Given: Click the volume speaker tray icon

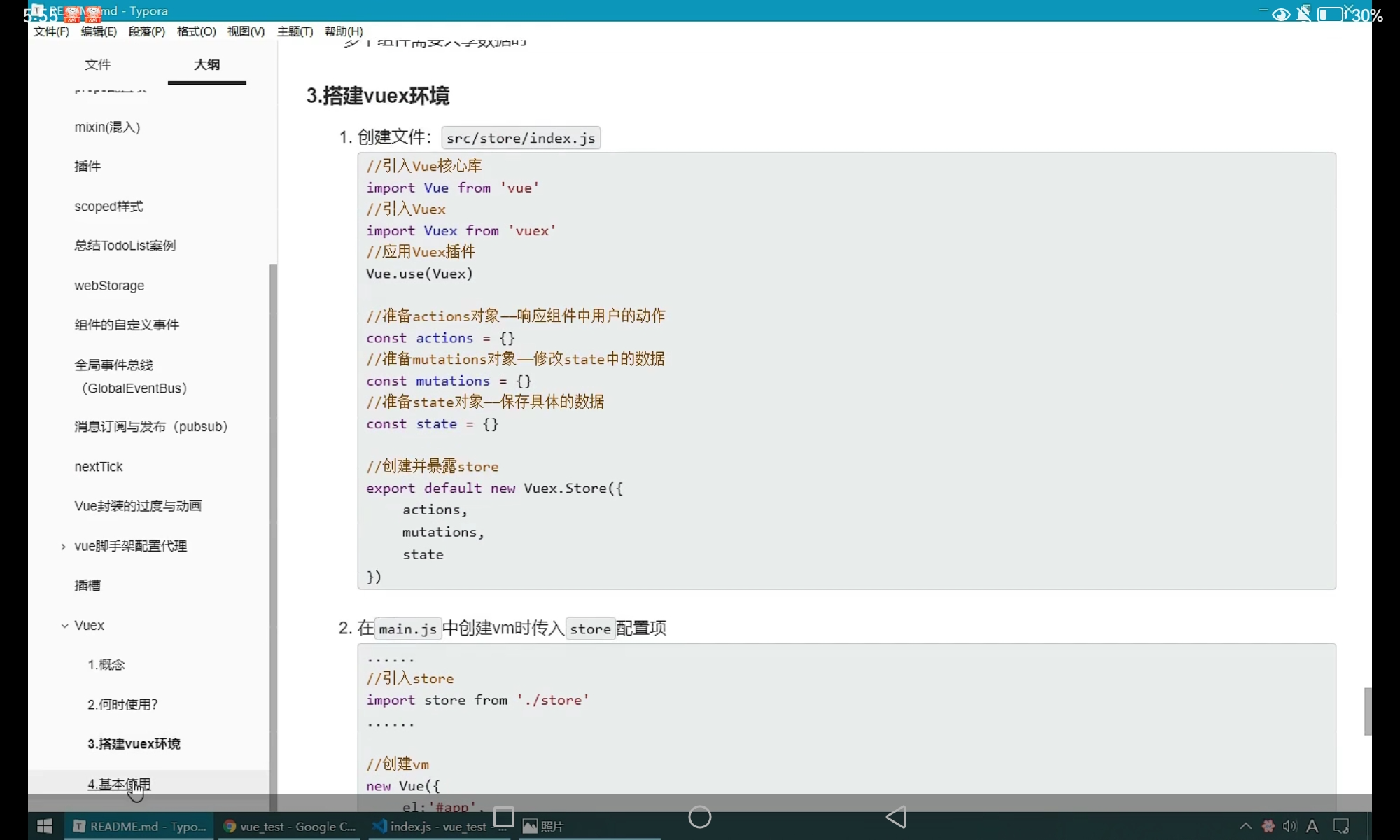Looking at the screenshot, I should point(1289,826).
